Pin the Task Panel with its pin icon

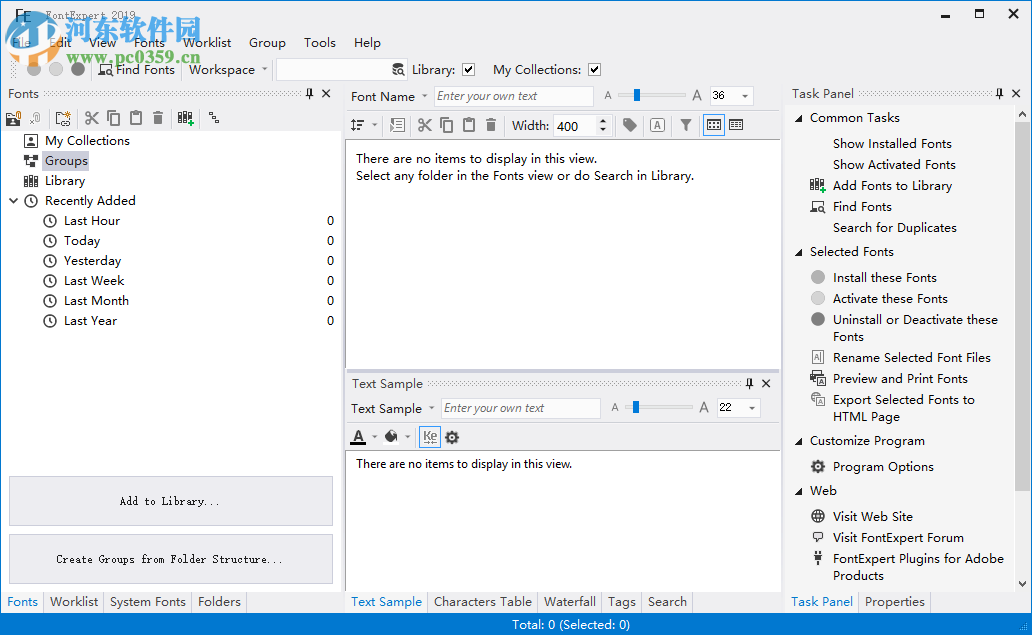tap(998, 93)
